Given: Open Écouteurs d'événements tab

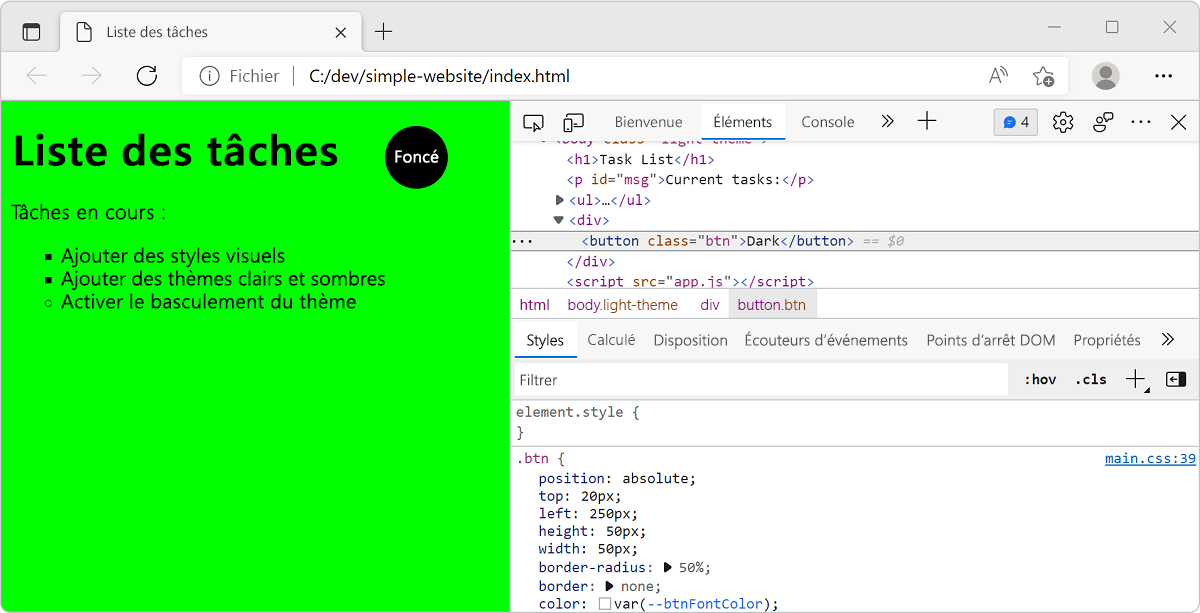Looking at the screenshot, I should click(826, 340).
